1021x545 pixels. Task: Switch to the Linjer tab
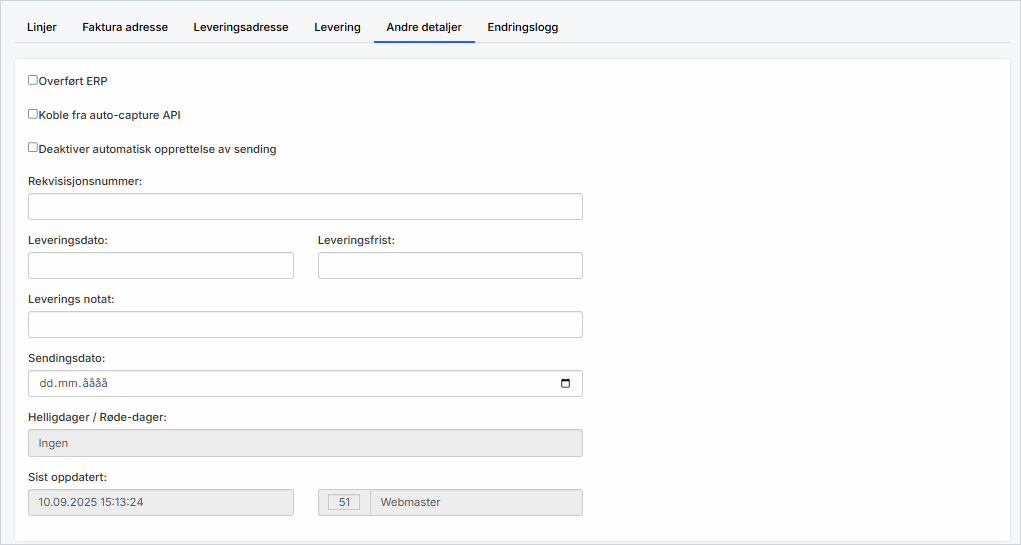[42, 27]
